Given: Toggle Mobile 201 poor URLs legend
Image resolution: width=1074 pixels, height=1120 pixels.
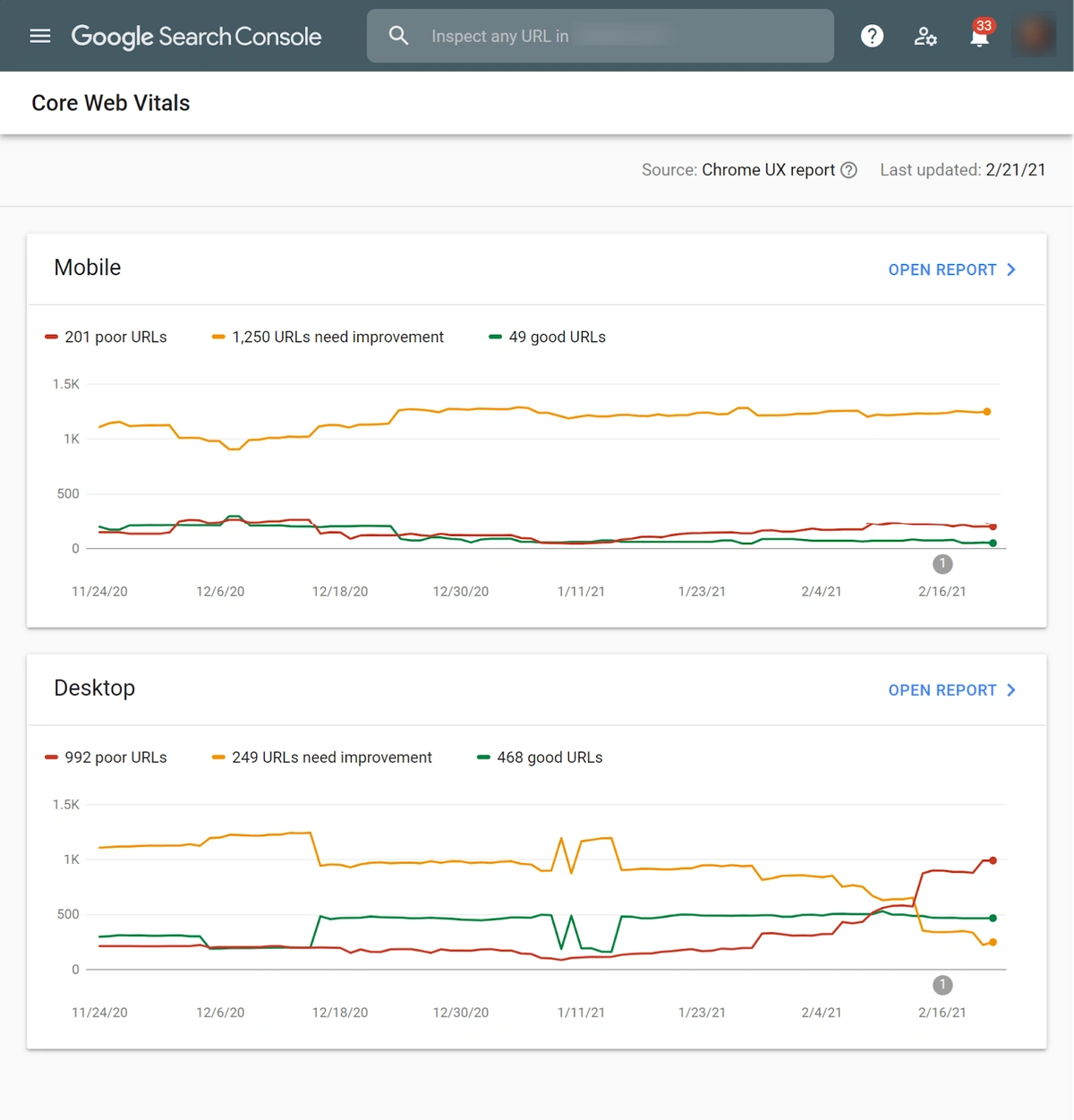Looking at the screenshot, I should click(107, 338).
